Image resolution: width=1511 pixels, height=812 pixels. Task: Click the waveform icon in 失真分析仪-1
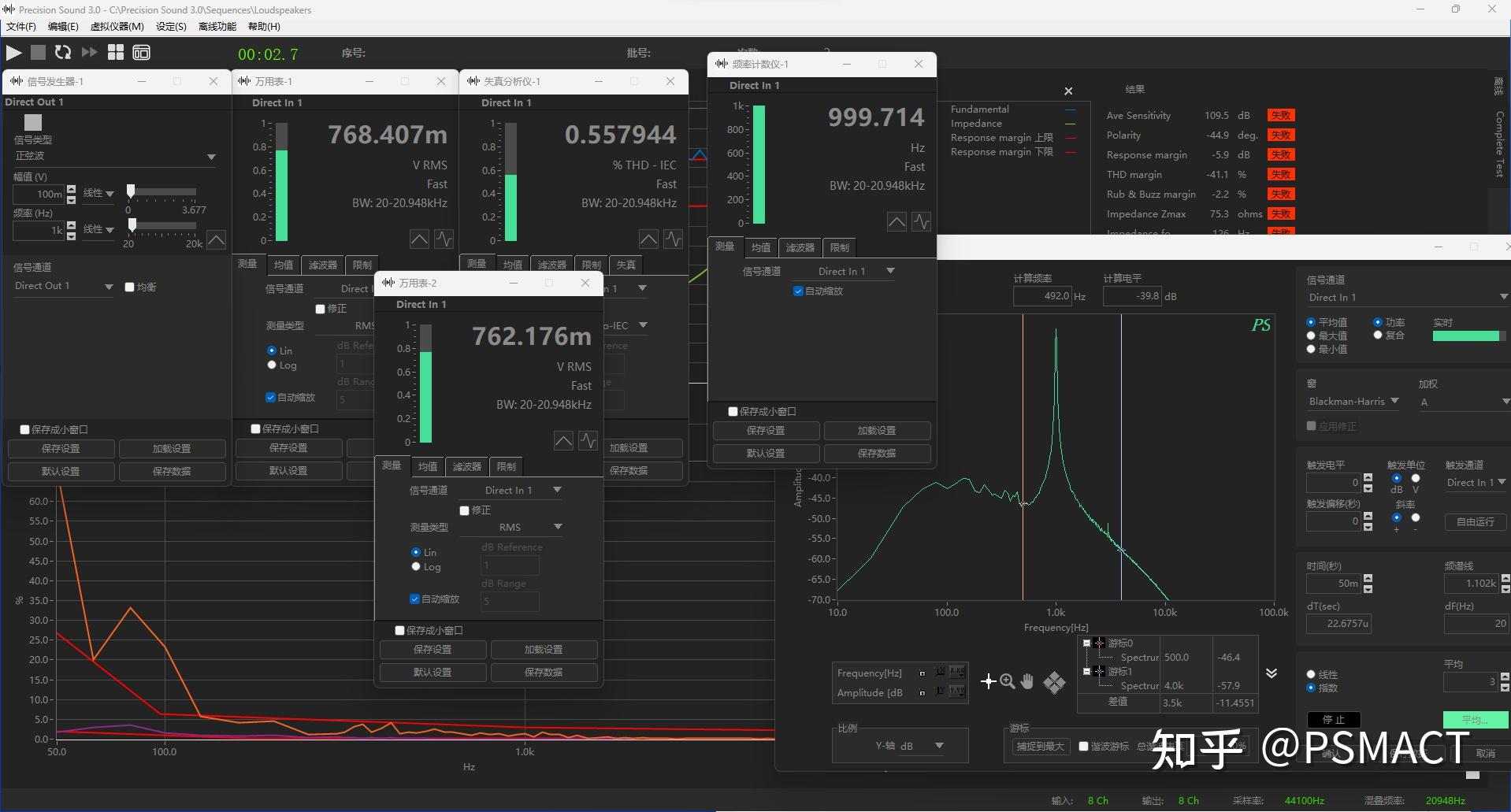pyautogui.click(x=674, y=239)
